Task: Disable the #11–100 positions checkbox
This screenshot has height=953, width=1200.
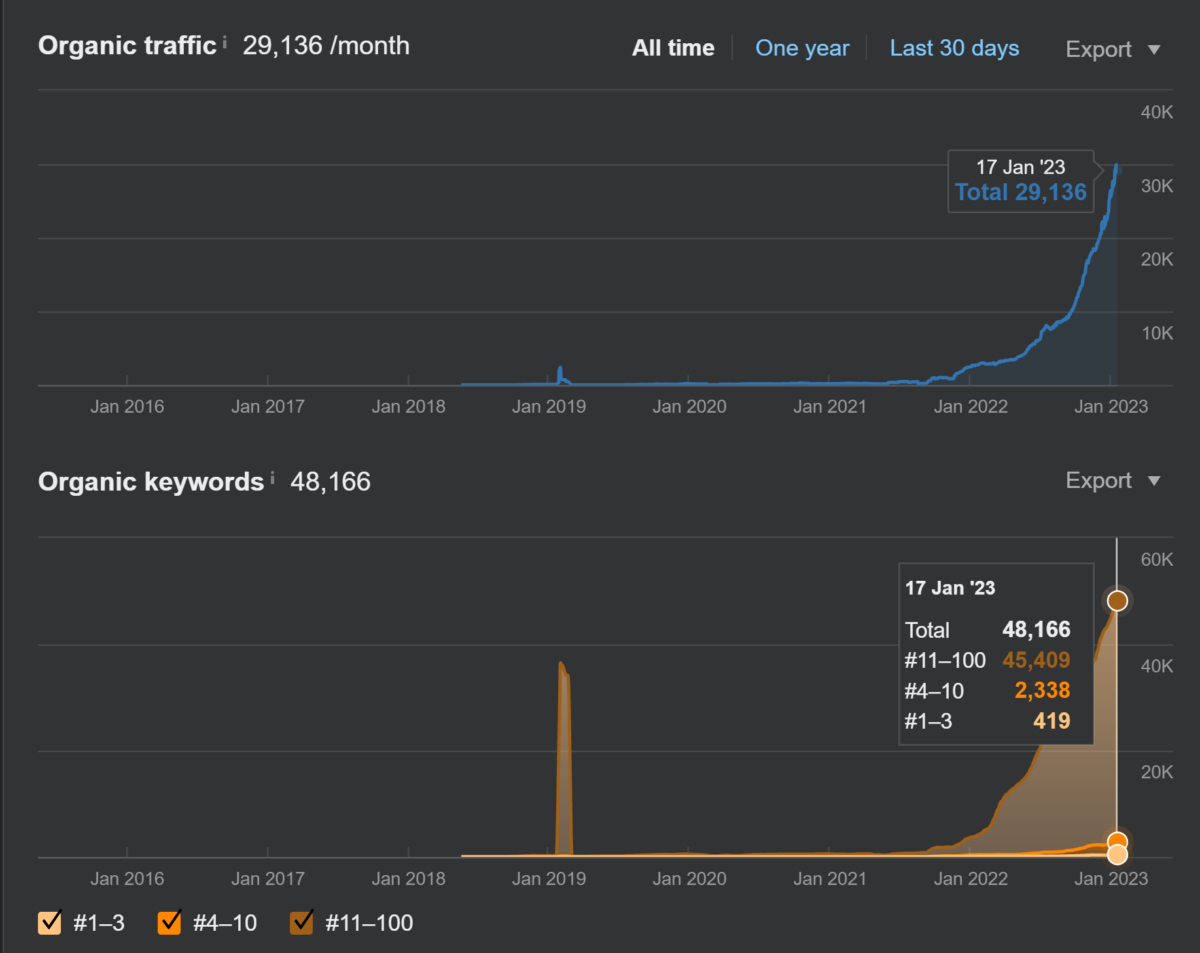Action: coord(301,922)
